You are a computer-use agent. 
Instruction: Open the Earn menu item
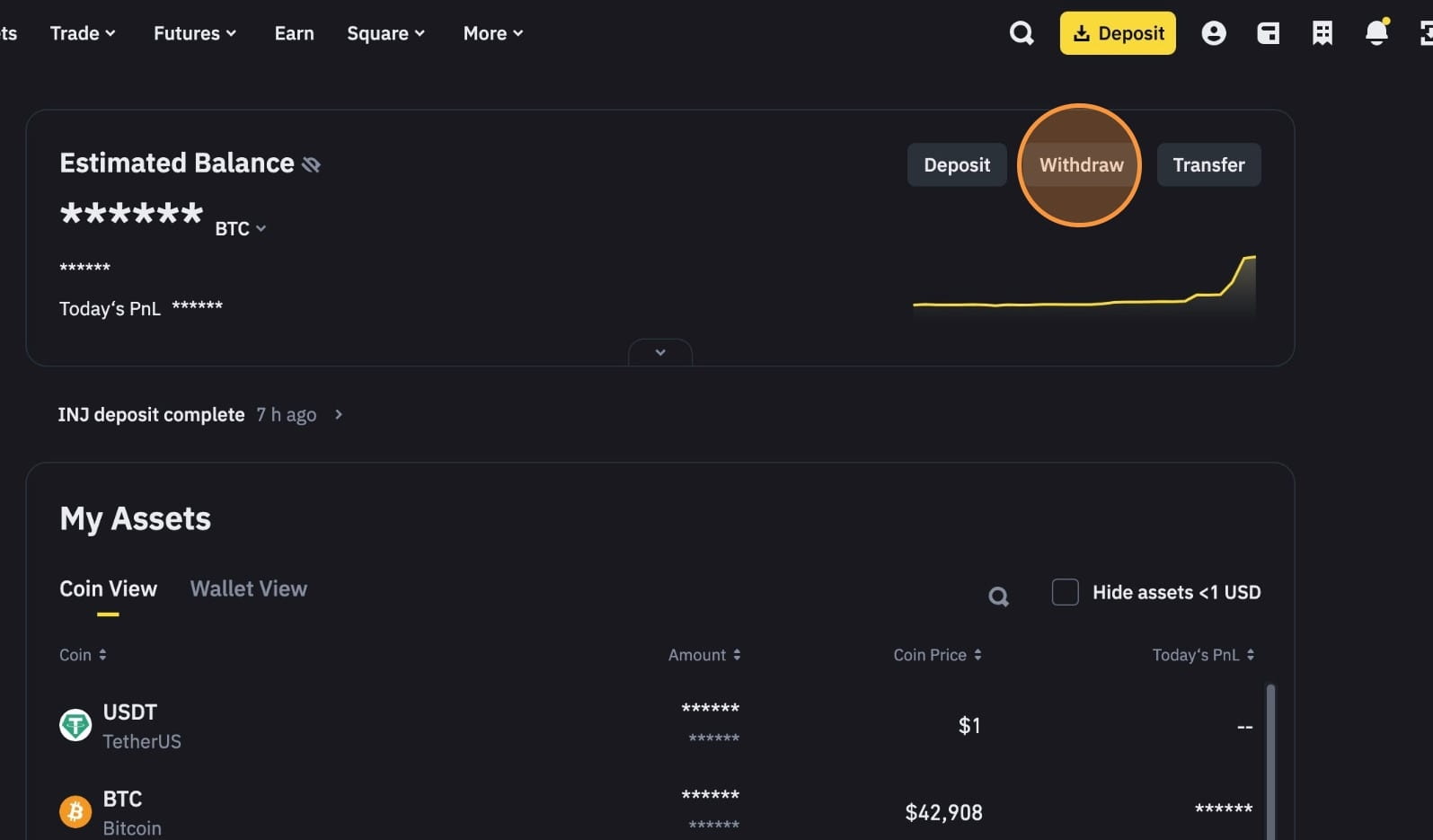[294, 33]
